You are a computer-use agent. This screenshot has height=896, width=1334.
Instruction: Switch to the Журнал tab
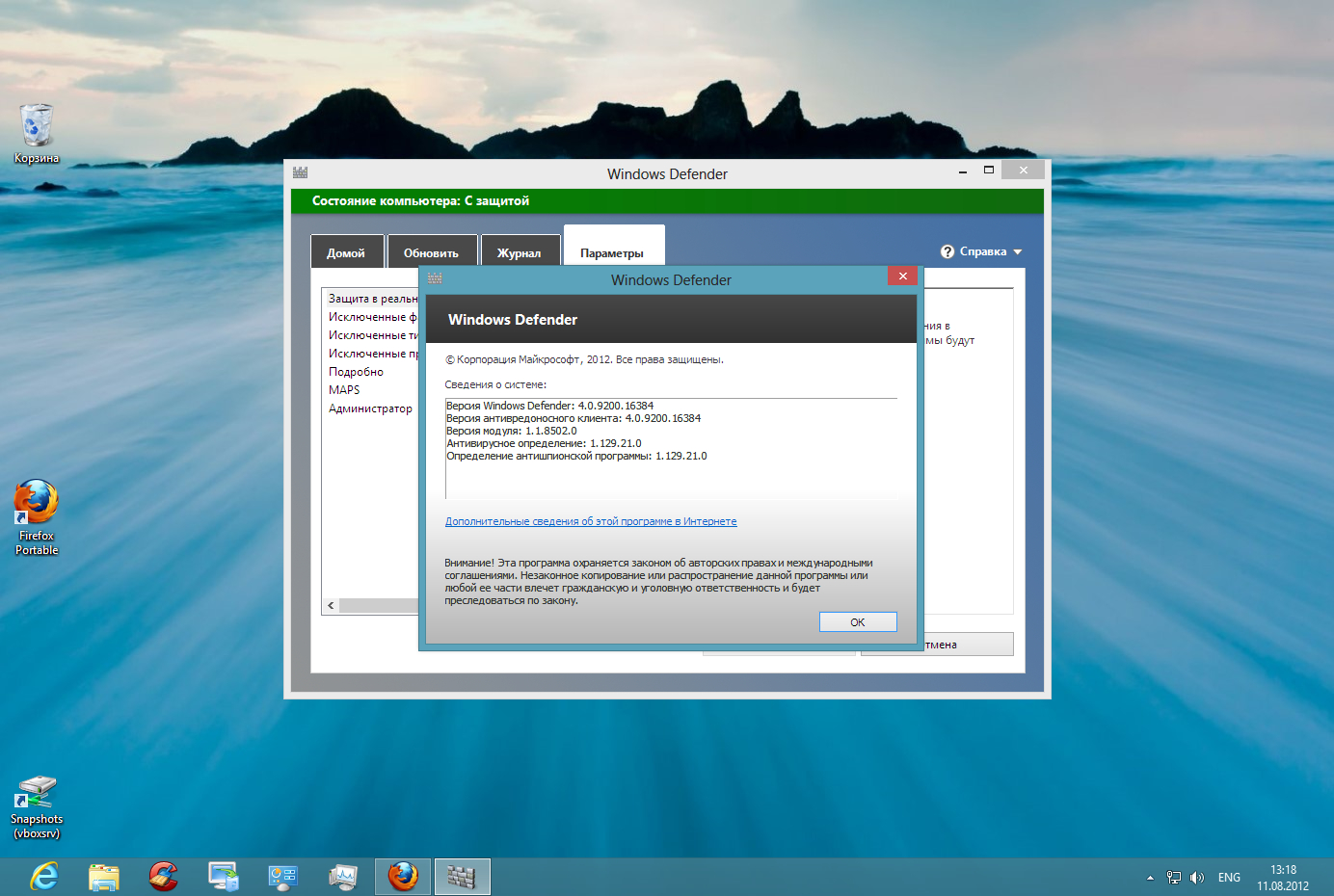(x=520, y=252)
